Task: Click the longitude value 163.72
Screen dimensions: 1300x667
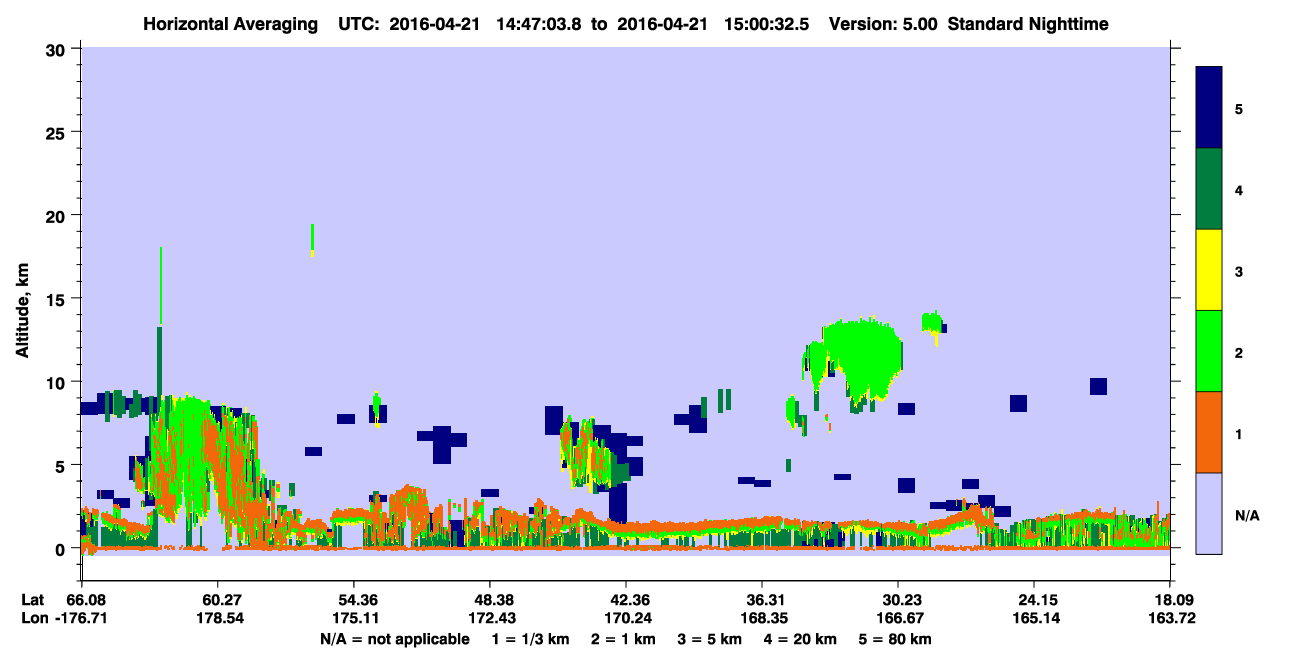Action: (1170, 618)
